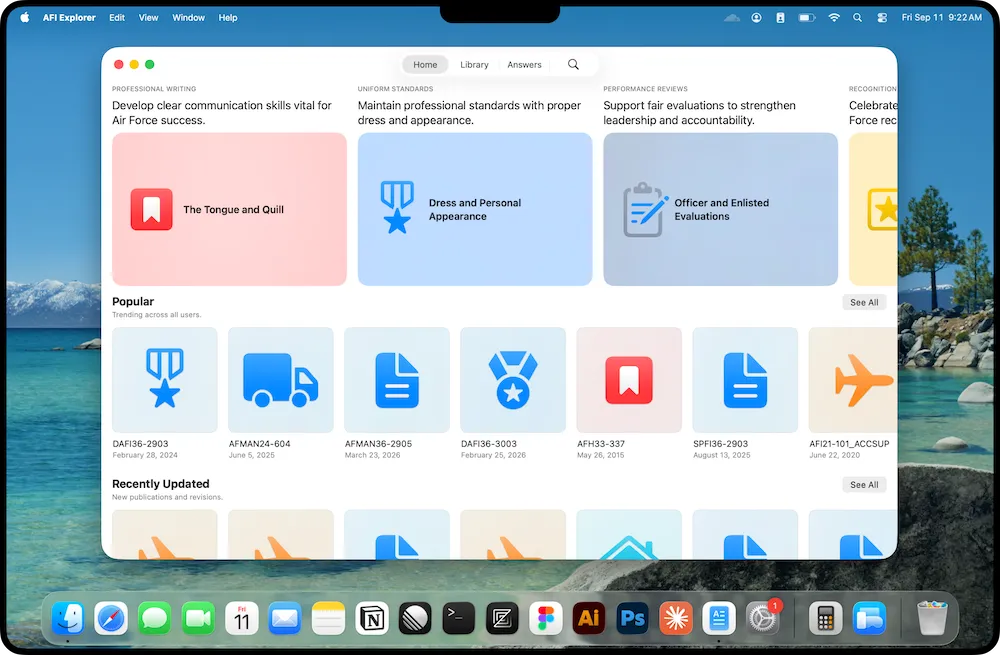The height and width of the screenshot is (655, 1000).
Task: Click See All for Popular section
Action: pos(864,302)
